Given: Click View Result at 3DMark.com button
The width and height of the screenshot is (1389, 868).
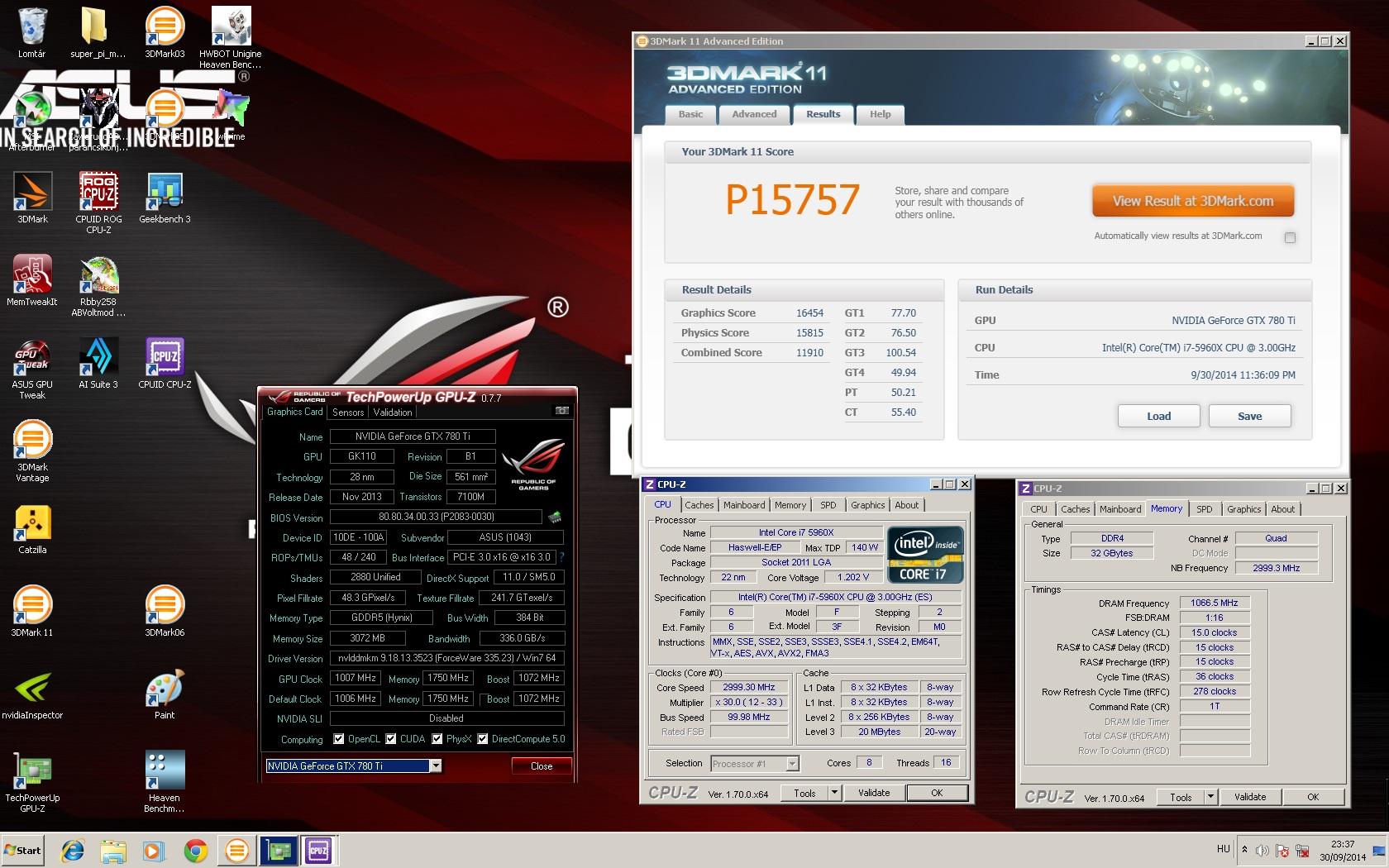Looking at the screenshot, I should click(x=1192, y=201).
